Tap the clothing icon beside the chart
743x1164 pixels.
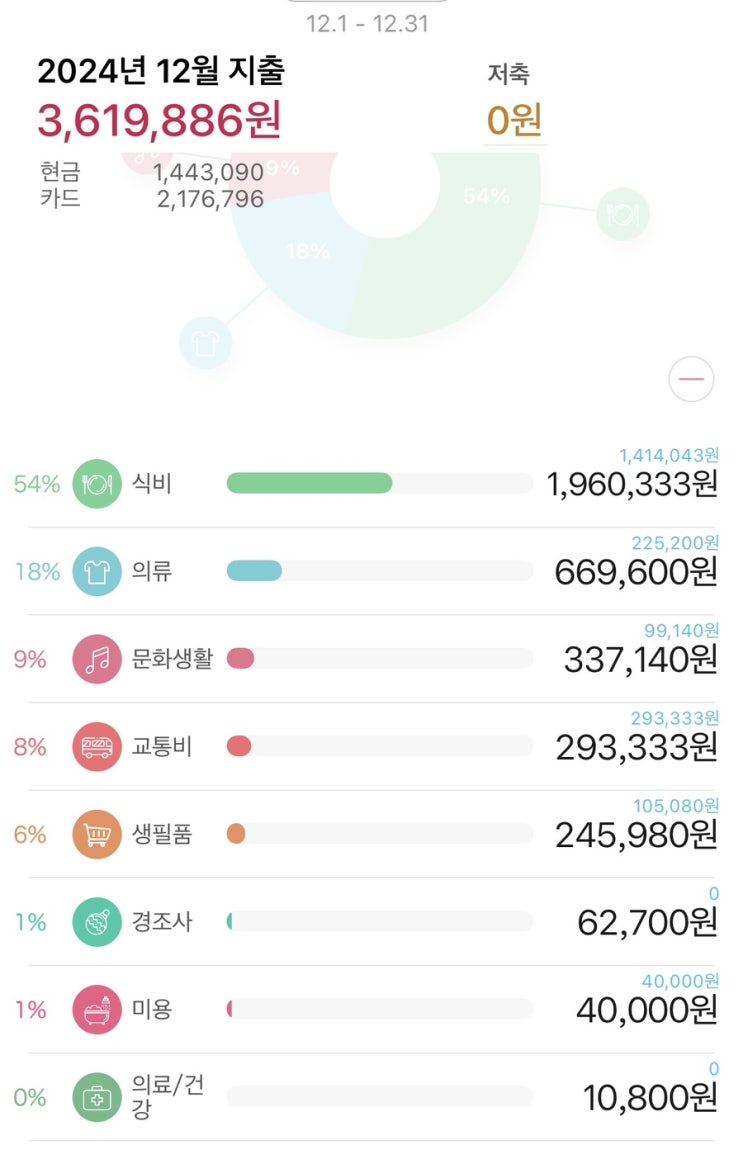point(205,344)
